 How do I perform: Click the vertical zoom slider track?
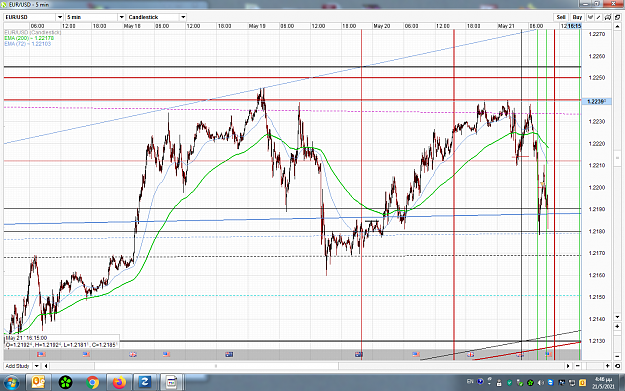pyautogui.click(x=617, y=341)
